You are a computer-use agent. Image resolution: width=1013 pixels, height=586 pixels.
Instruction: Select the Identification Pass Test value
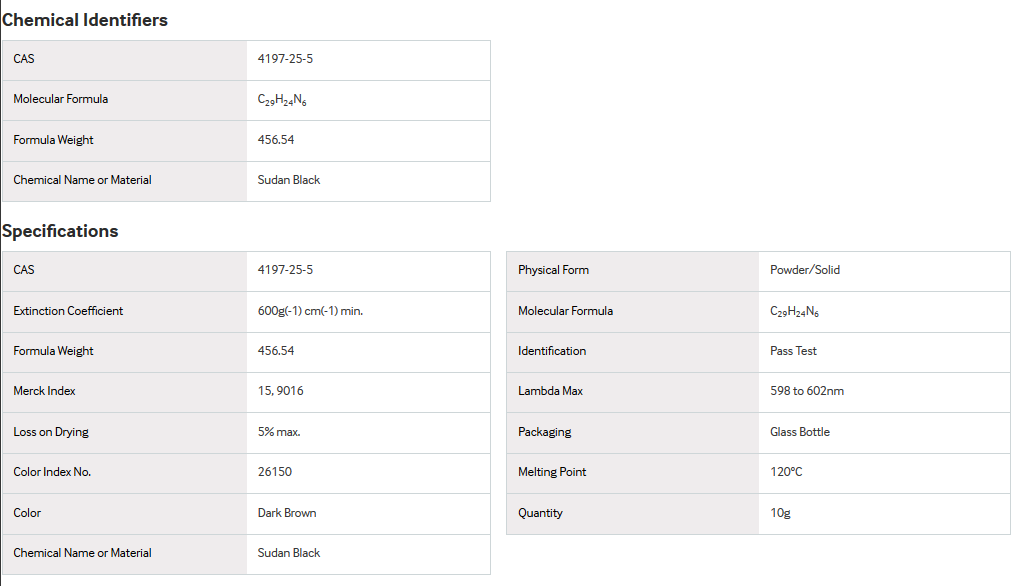[x=793, y=351]
